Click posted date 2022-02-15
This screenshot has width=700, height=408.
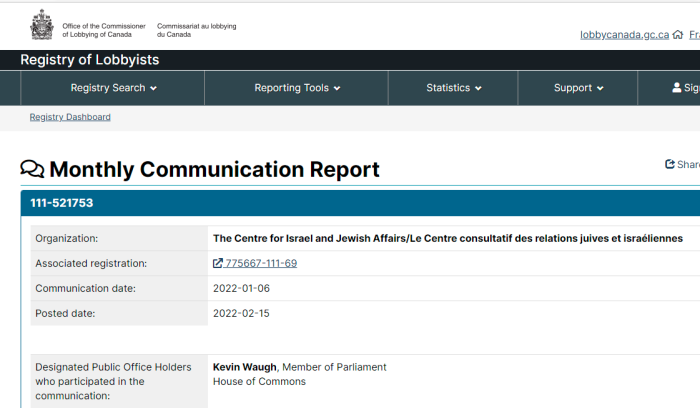pyautogui.click(x=241, y=313)
